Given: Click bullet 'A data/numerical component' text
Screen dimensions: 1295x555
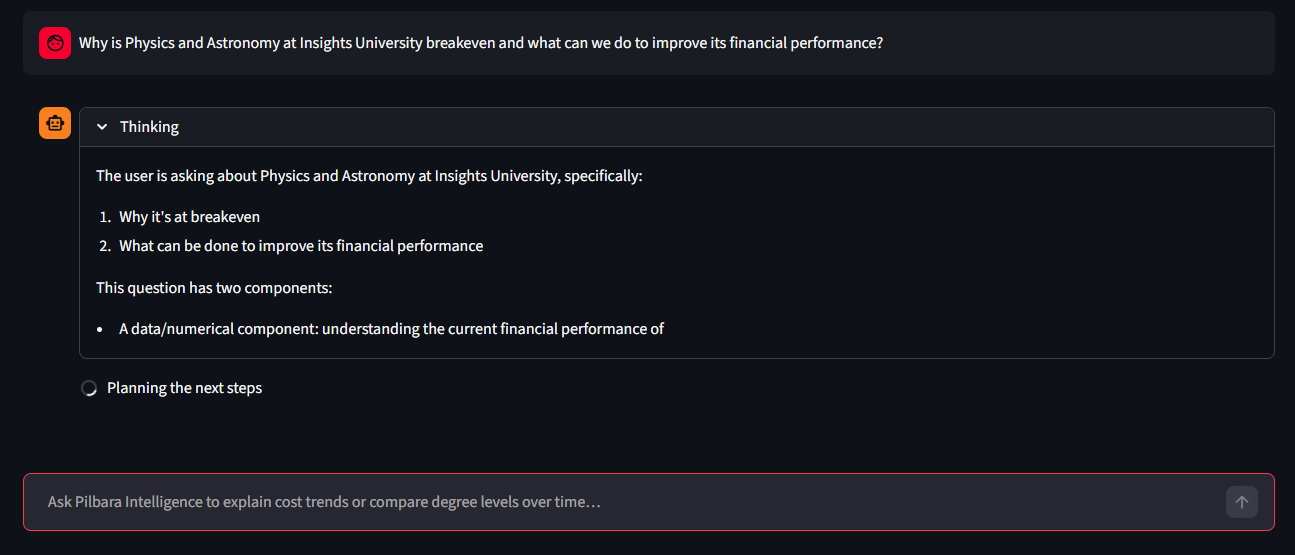Looking at the screenshot, I should (391, 329).
